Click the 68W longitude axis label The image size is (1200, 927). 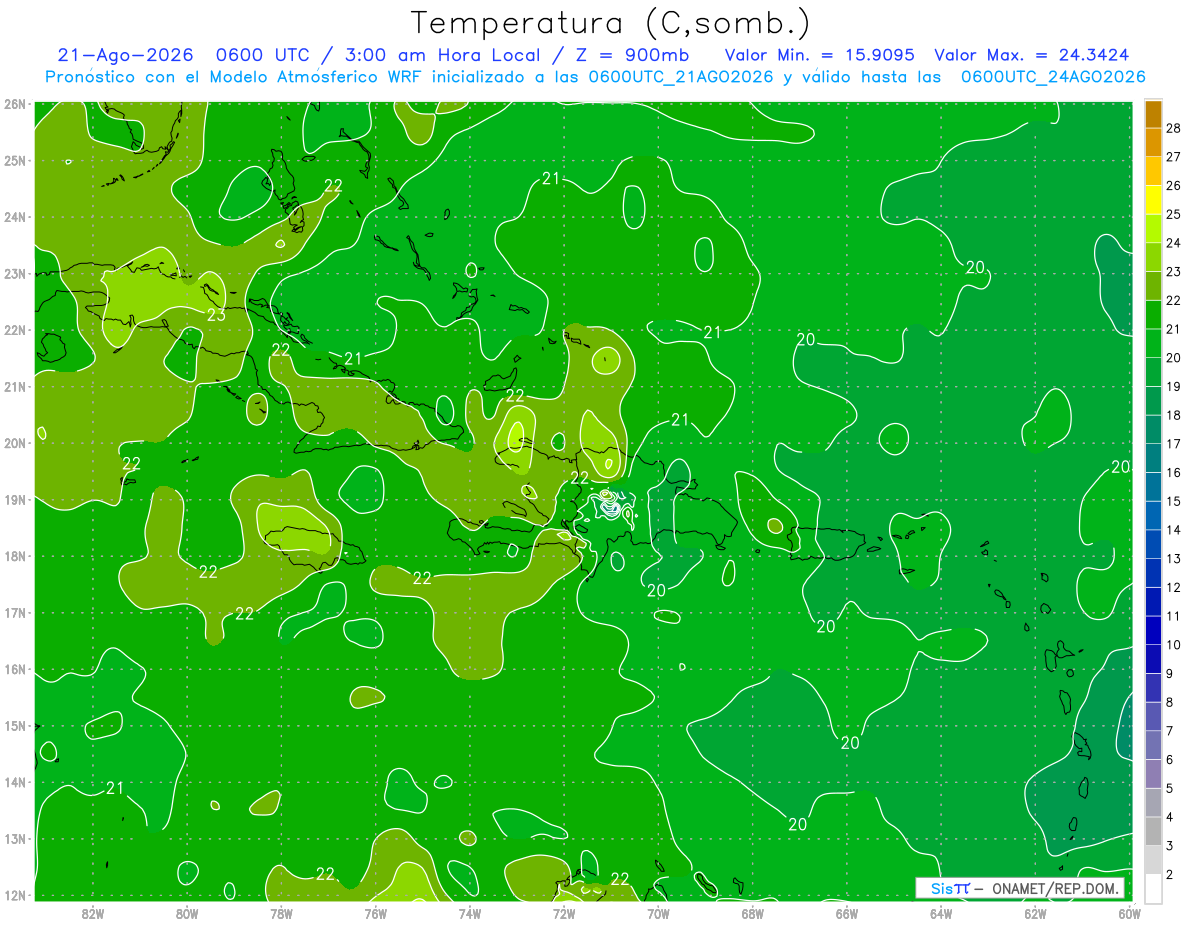click(x=753, y=913)
